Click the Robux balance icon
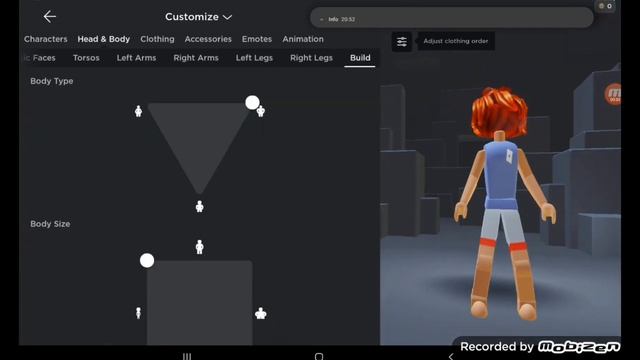 (x=602, y=6)
